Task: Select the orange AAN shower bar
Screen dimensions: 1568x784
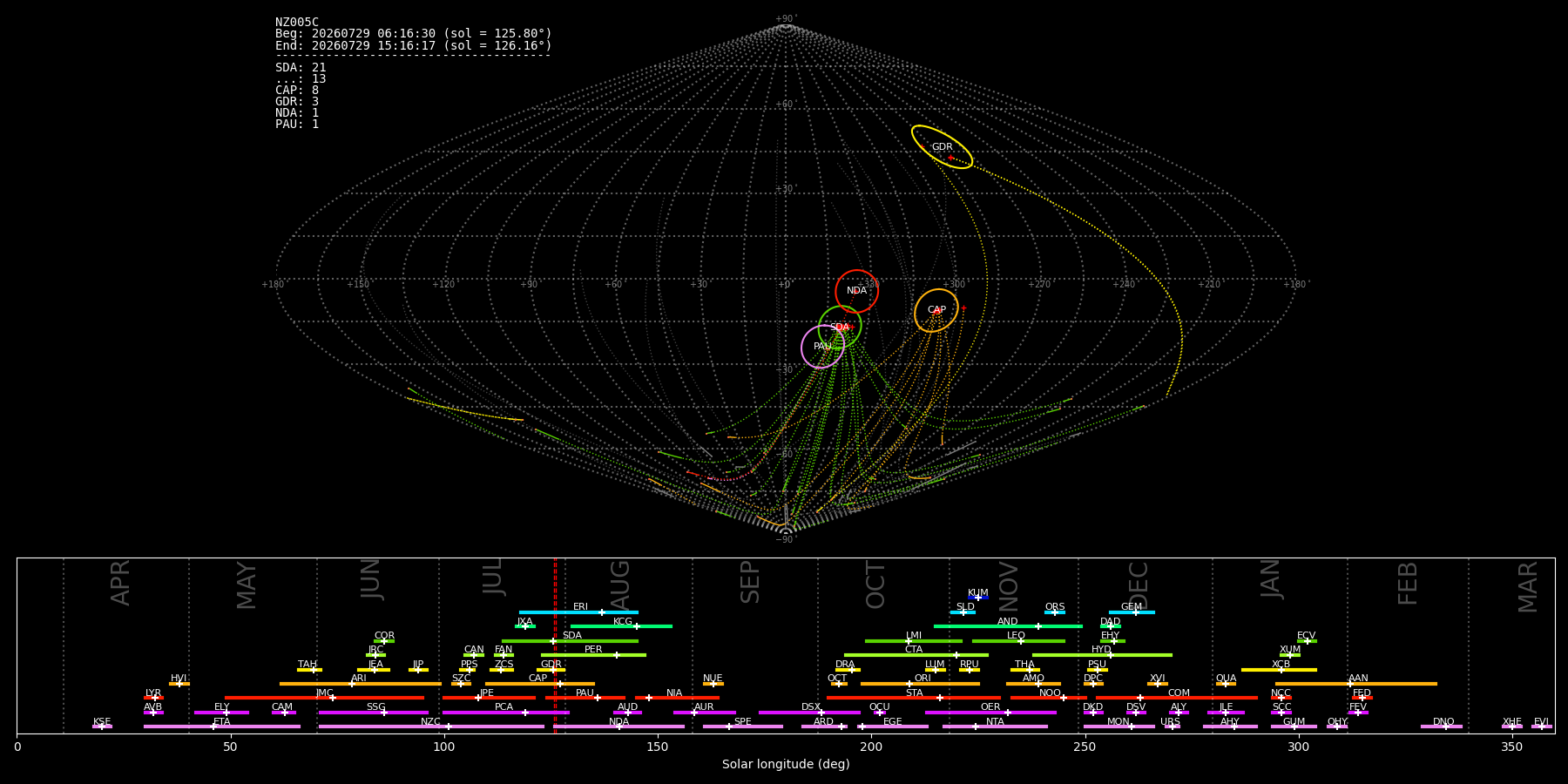Action: pyautogui.click(x=1356, y=684)
